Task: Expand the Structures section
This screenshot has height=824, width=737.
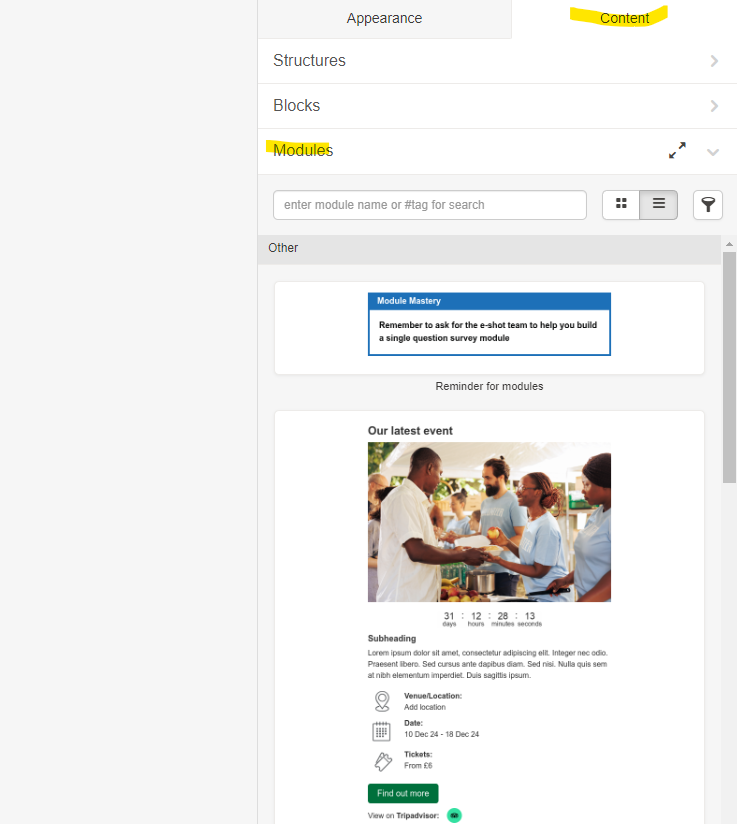Action: 713,61
